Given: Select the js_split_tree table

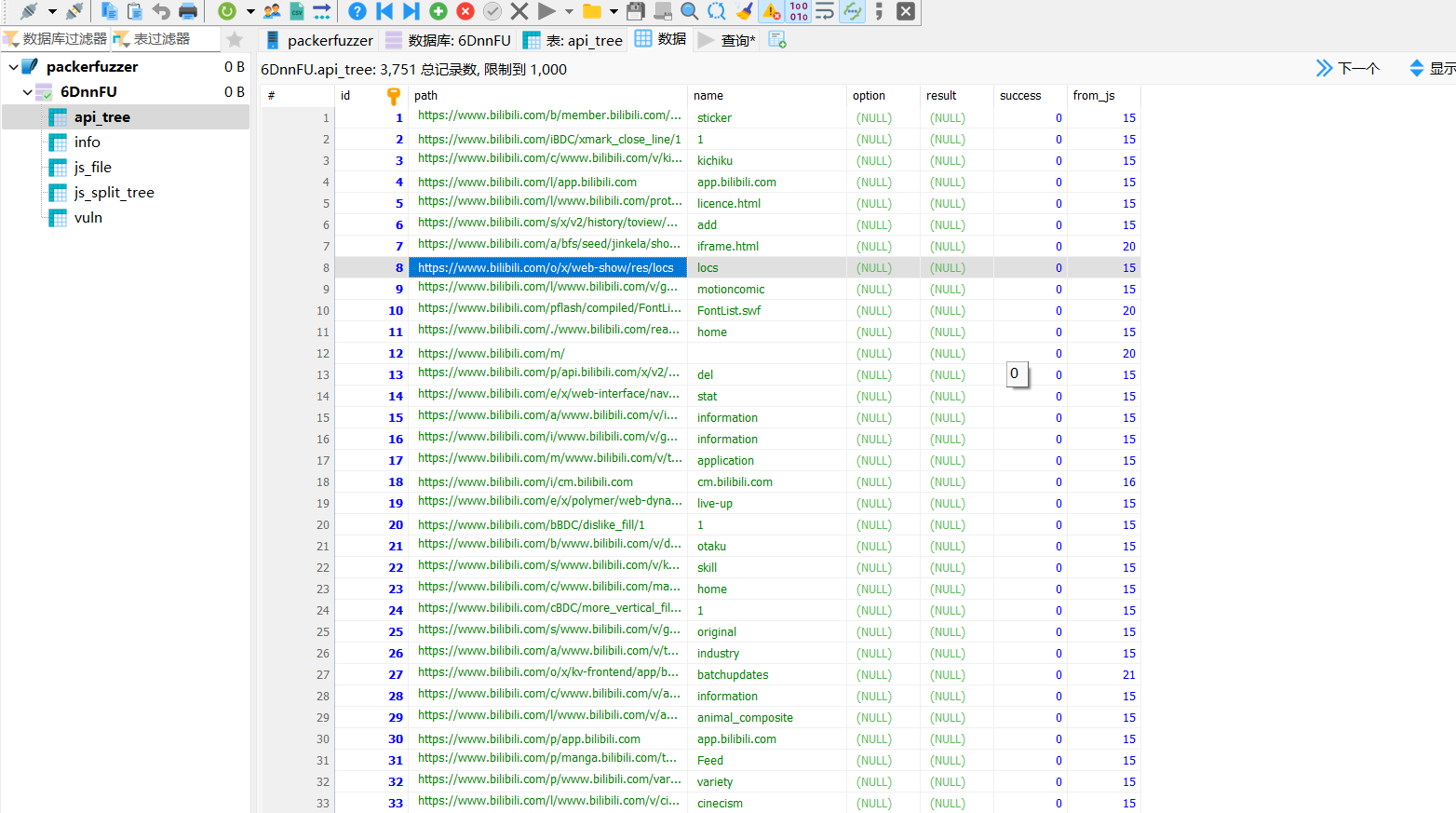Looking at the screenshot, I should click(x=115, y=193).
